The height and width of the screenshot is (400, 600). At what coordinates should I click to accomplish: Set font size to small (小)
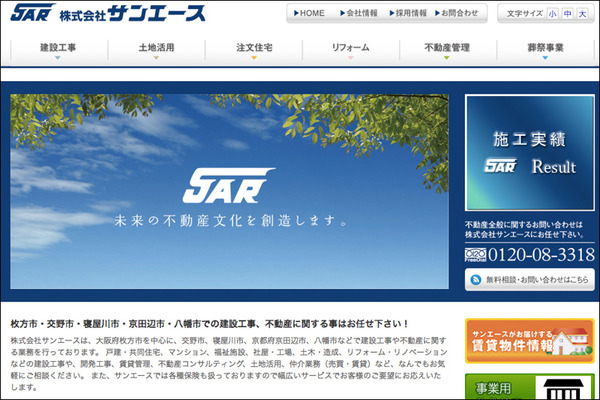tap(553, 14)
